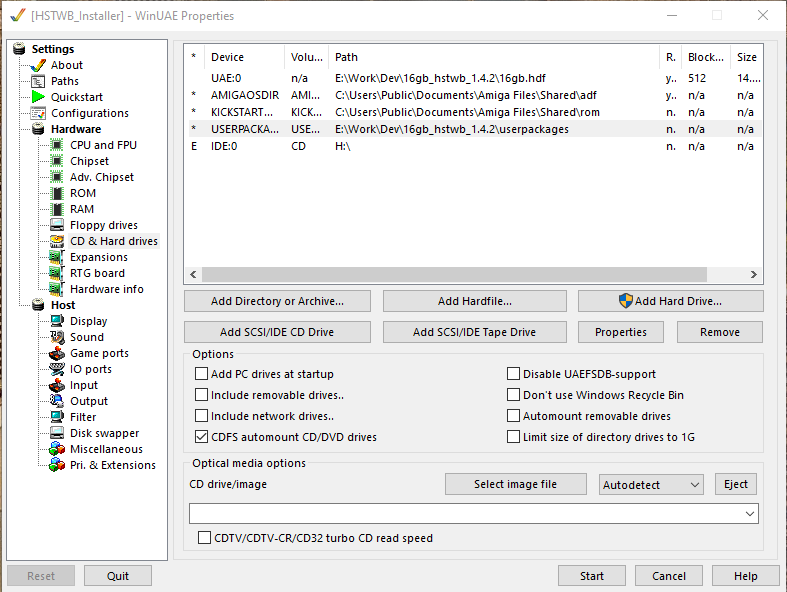This screenshot has width=787, height=592.
Task: Click Add SCSI/IDE CD Drive button
Action: tap(278, 332)
